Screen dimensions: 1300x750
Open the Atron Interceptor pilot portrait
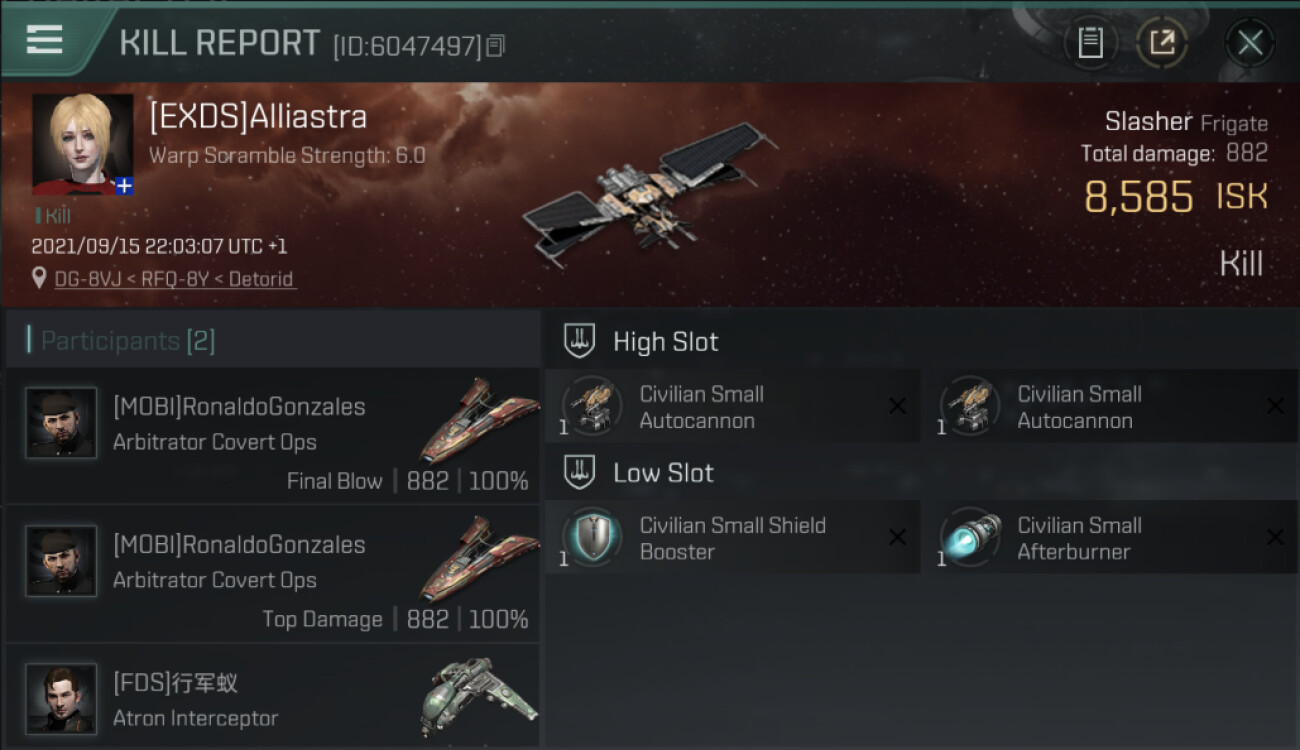61,698
